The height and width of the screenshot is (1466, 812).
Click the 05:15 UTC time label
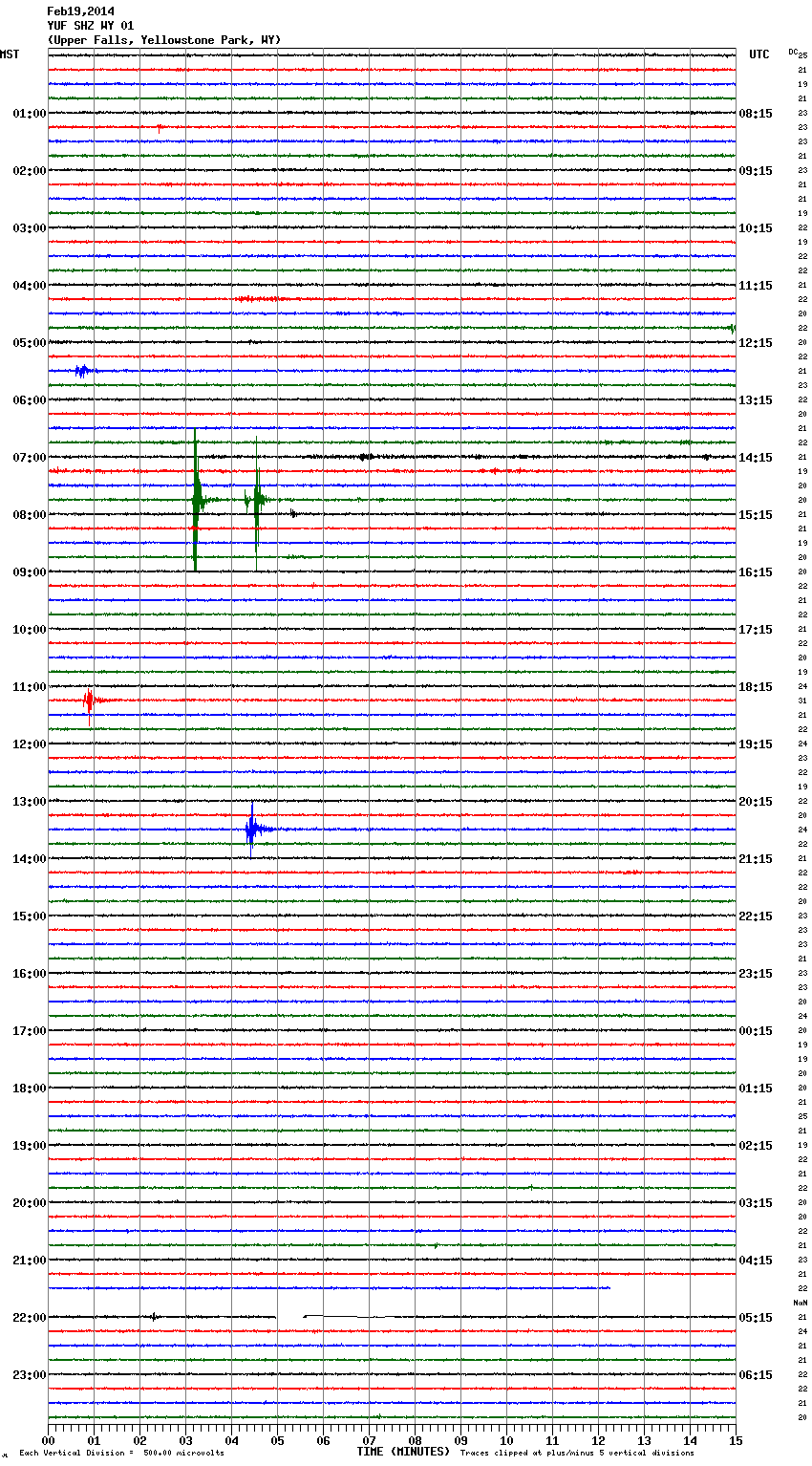click(756, 1318)
